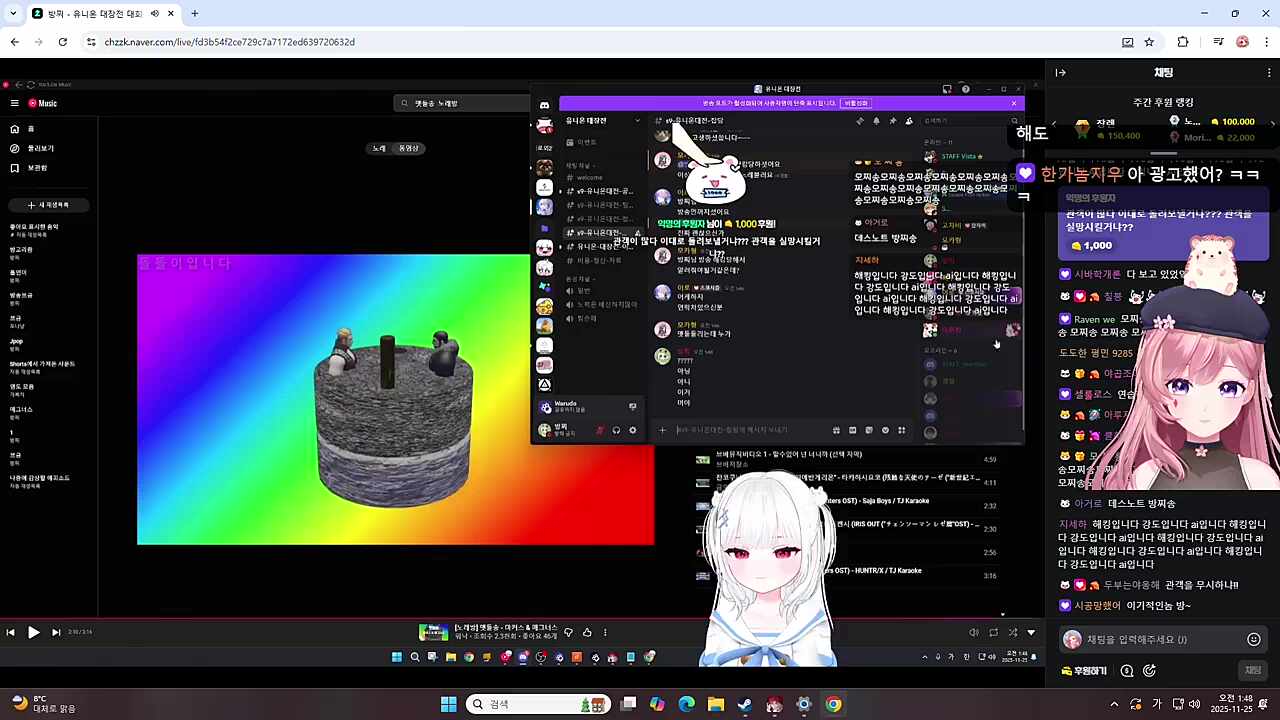1280x720 pixels.
Task: Open a new Chrome tab
Action: (x=194, y=13)
